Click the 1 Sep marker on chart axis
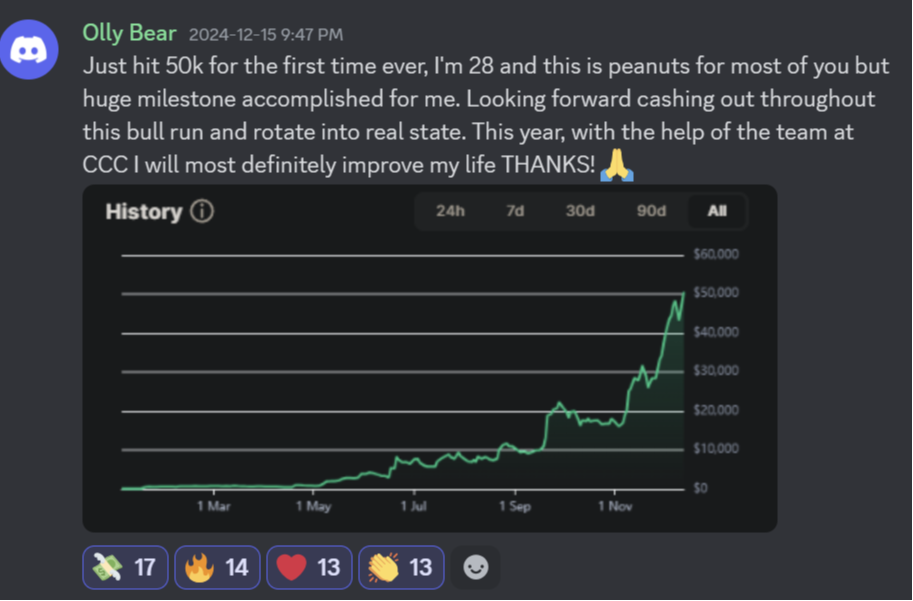Image resolution: width=913 pixels, height=601 pixels. pyautogui.click(x=515, y=506)
